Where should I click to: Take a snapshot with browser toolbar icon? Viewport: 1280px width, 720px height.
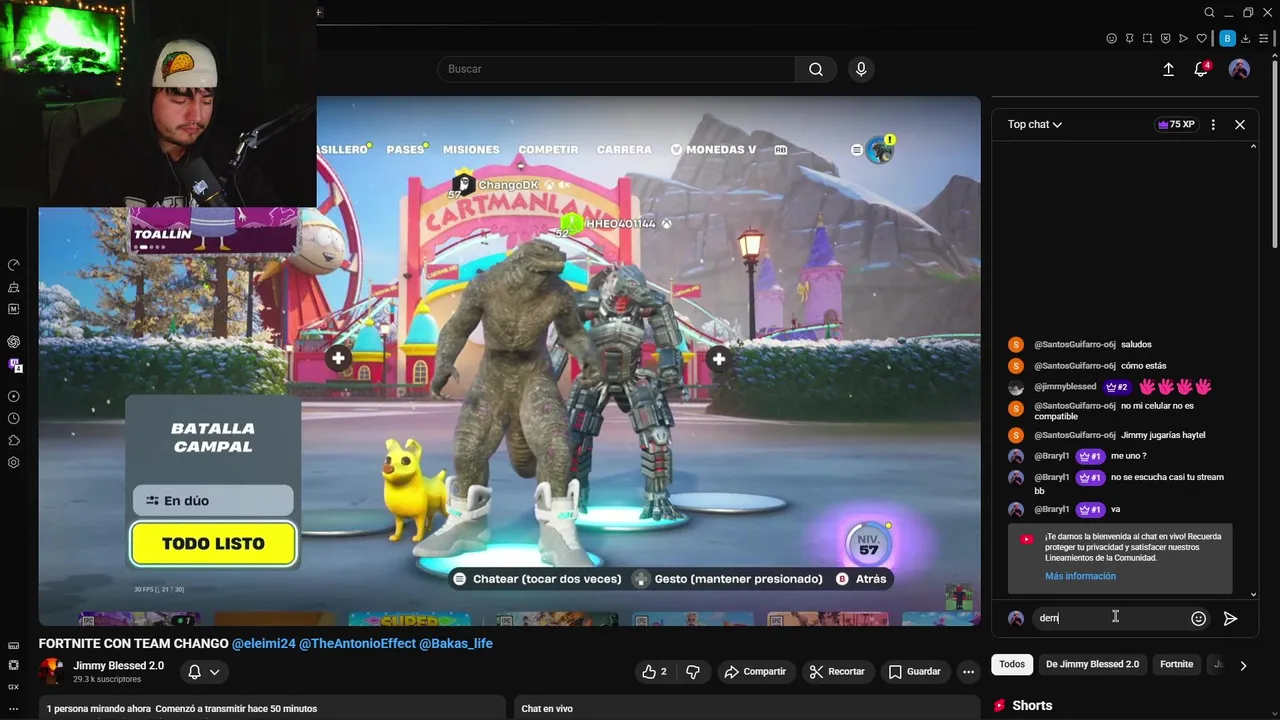coord(1147,38)
